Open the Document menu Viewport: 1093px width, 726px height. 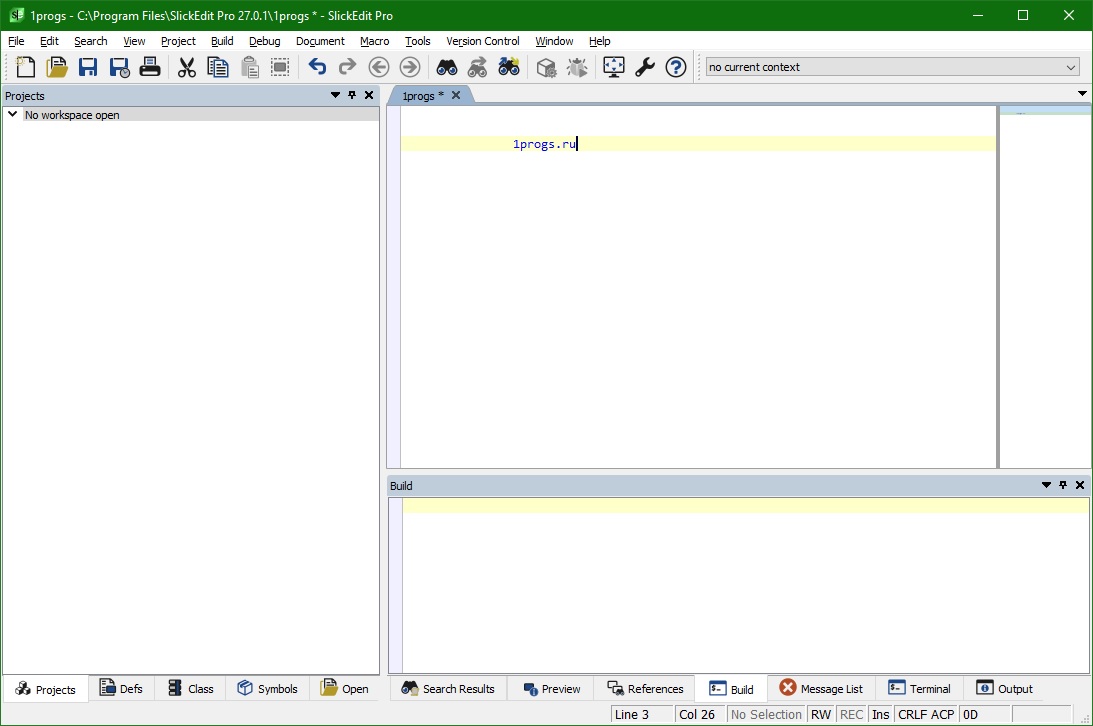[320, 41]
